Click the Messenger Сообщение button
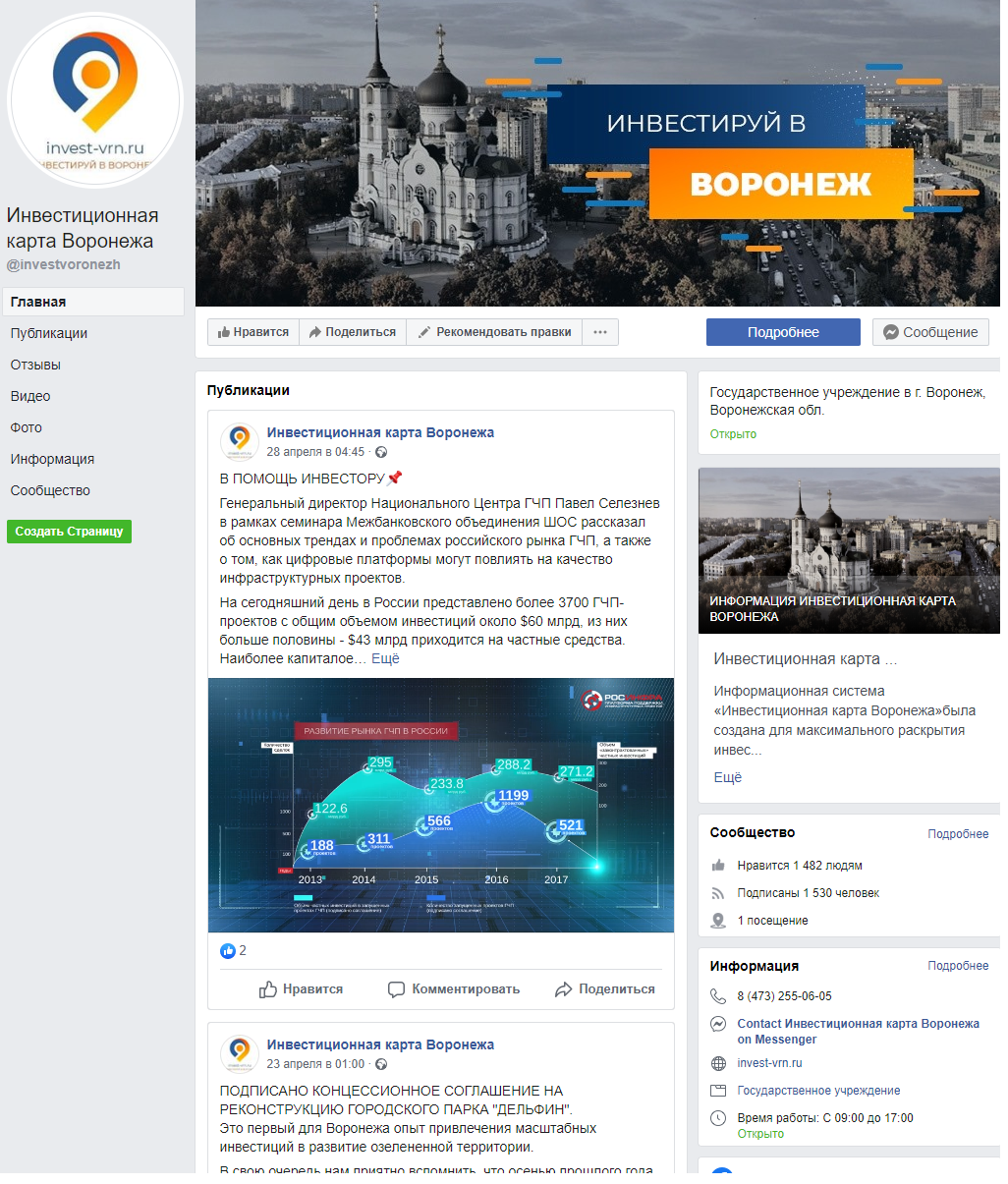1008x1184 pixels. tap(930, 332)
